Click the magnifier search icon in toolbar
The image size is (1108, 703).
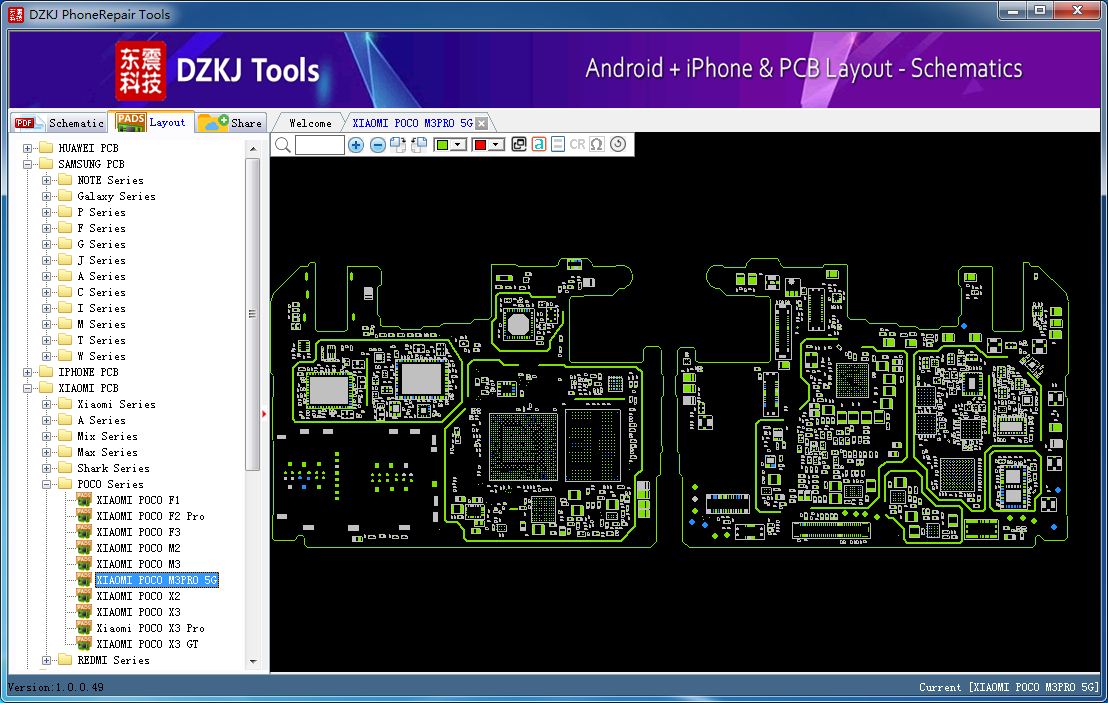pos(283,145)
